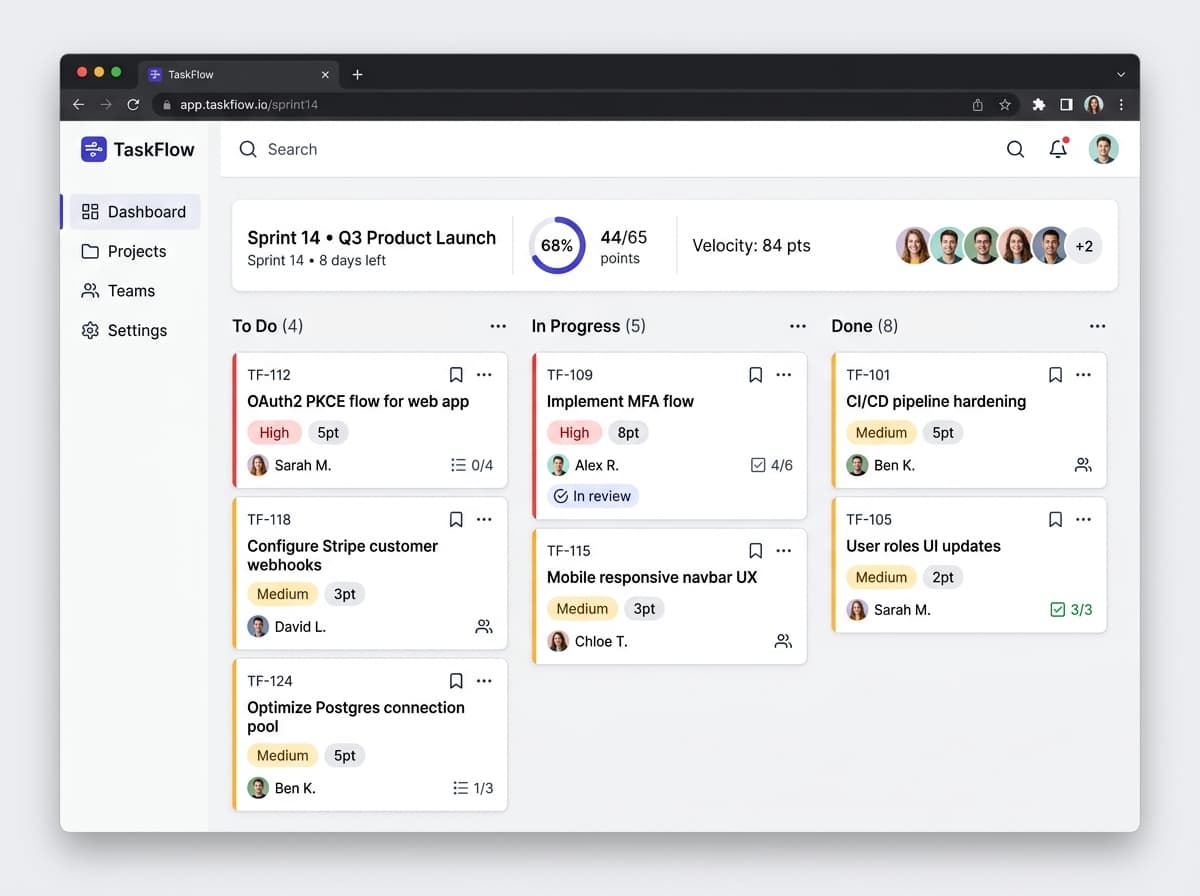Click the TaskFlow logo icon
Viewport: 1200px width, 896px height.
click(93, 149)
